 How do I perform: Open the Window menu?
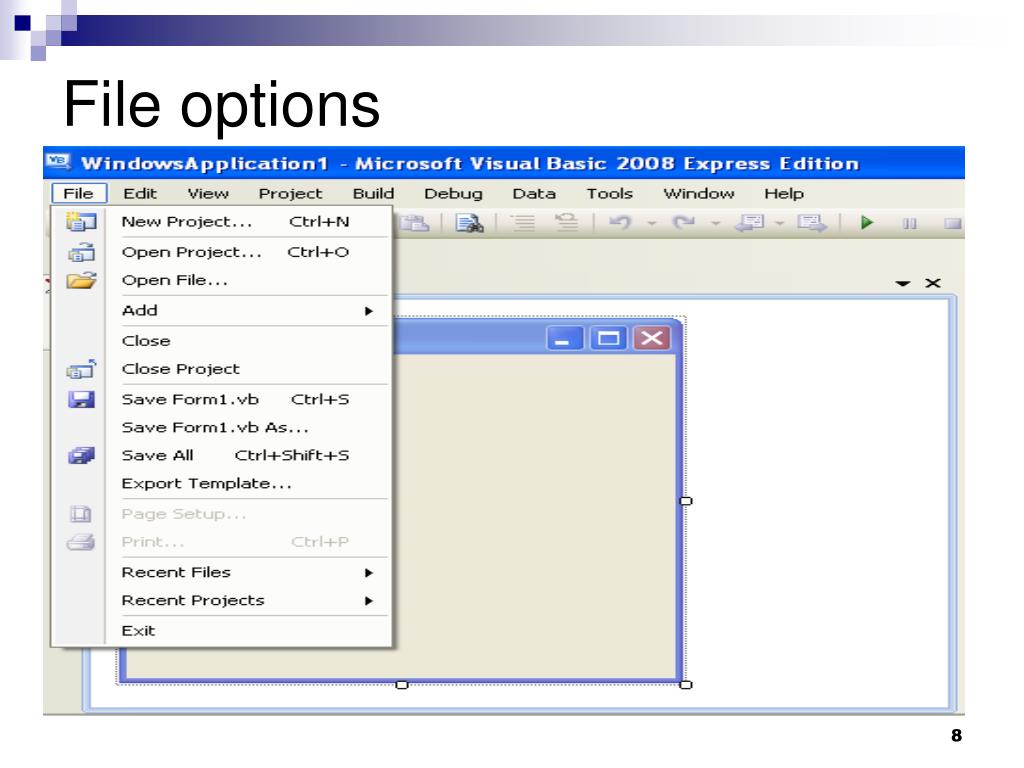699,194
